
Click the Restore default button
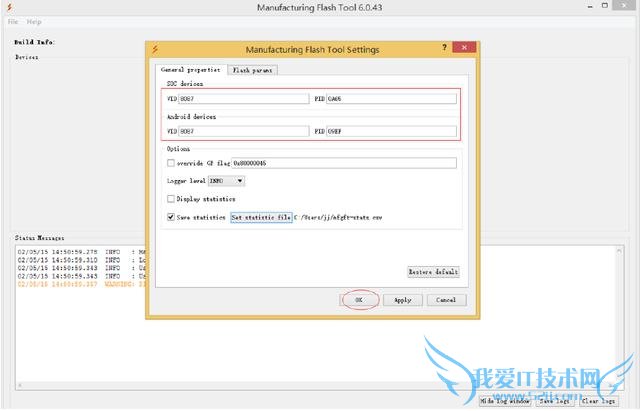click(433, 272)
